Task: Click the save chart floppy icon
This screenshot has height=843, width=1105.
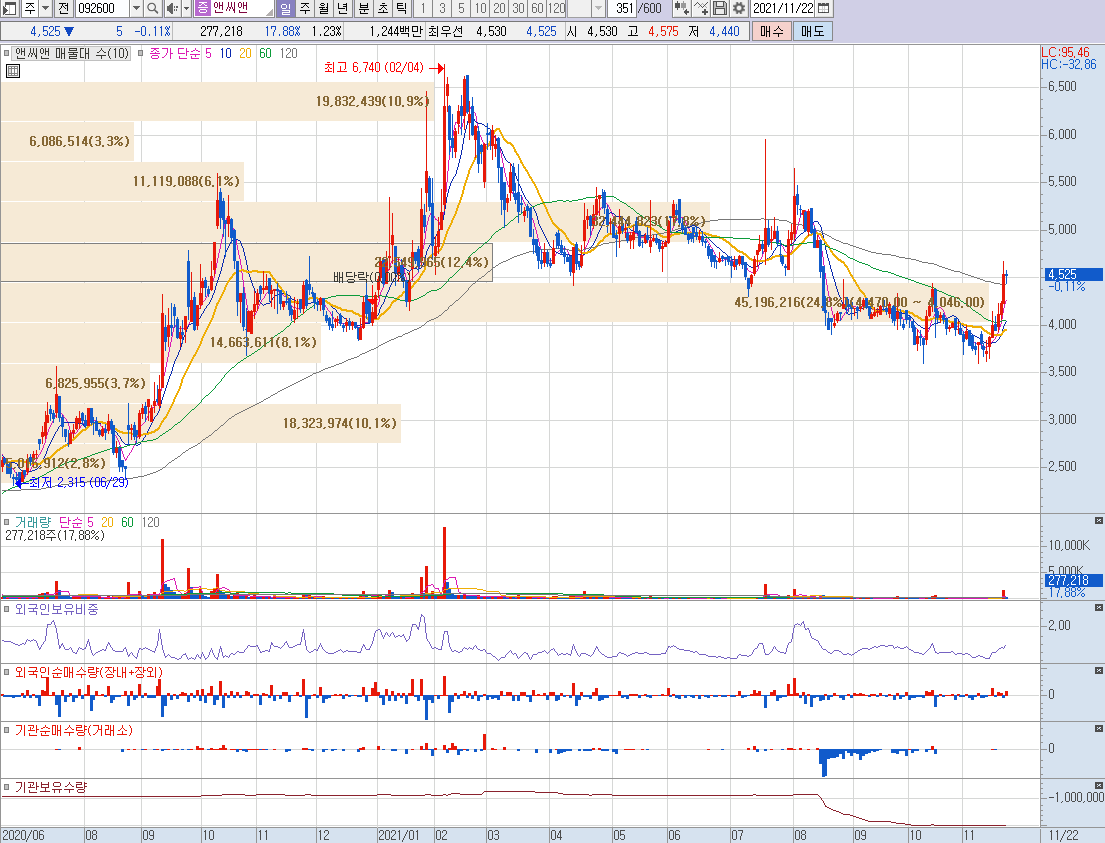Action: pyautogui.click(x=720, y=8)
